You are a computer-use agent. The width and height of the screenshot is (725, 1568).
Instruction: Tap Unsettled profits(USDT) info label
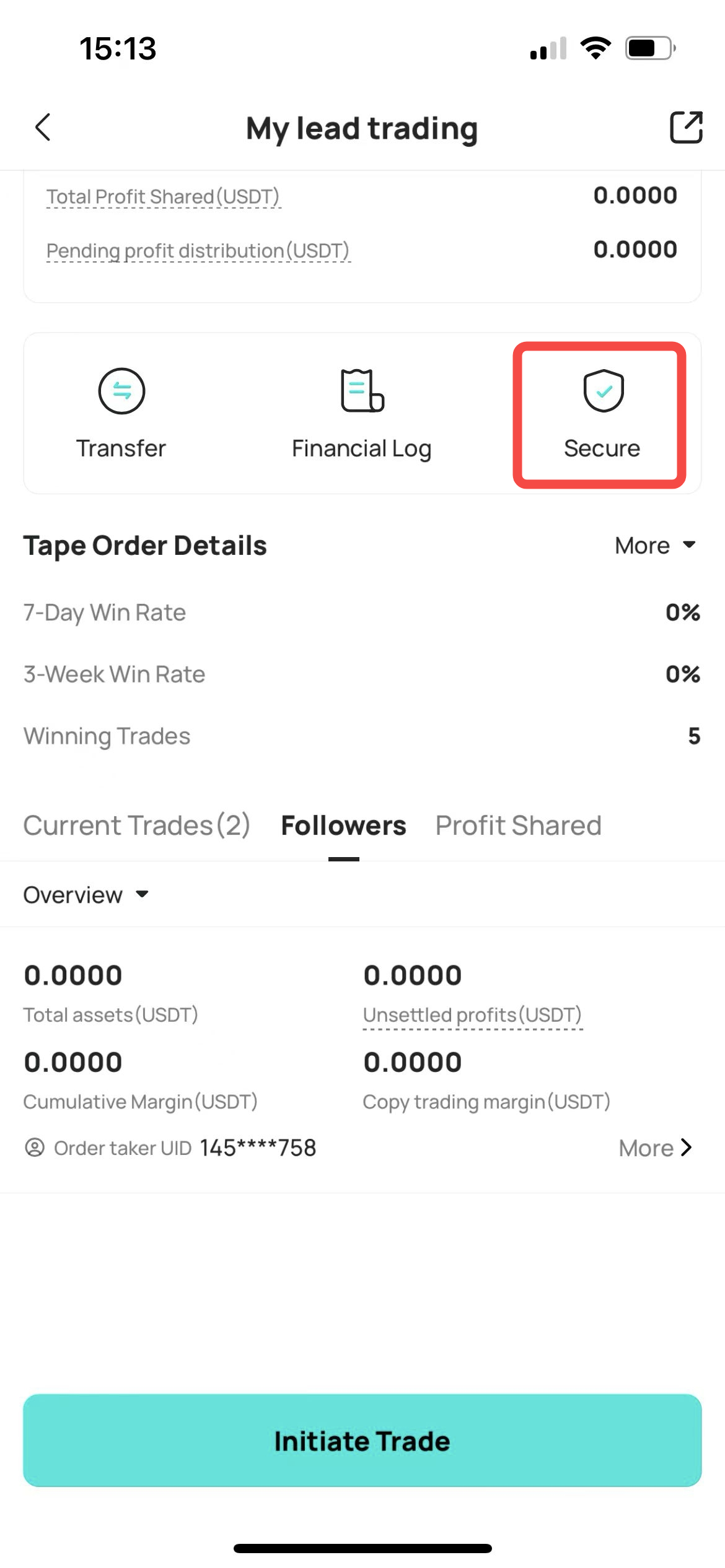point(472,1015)
